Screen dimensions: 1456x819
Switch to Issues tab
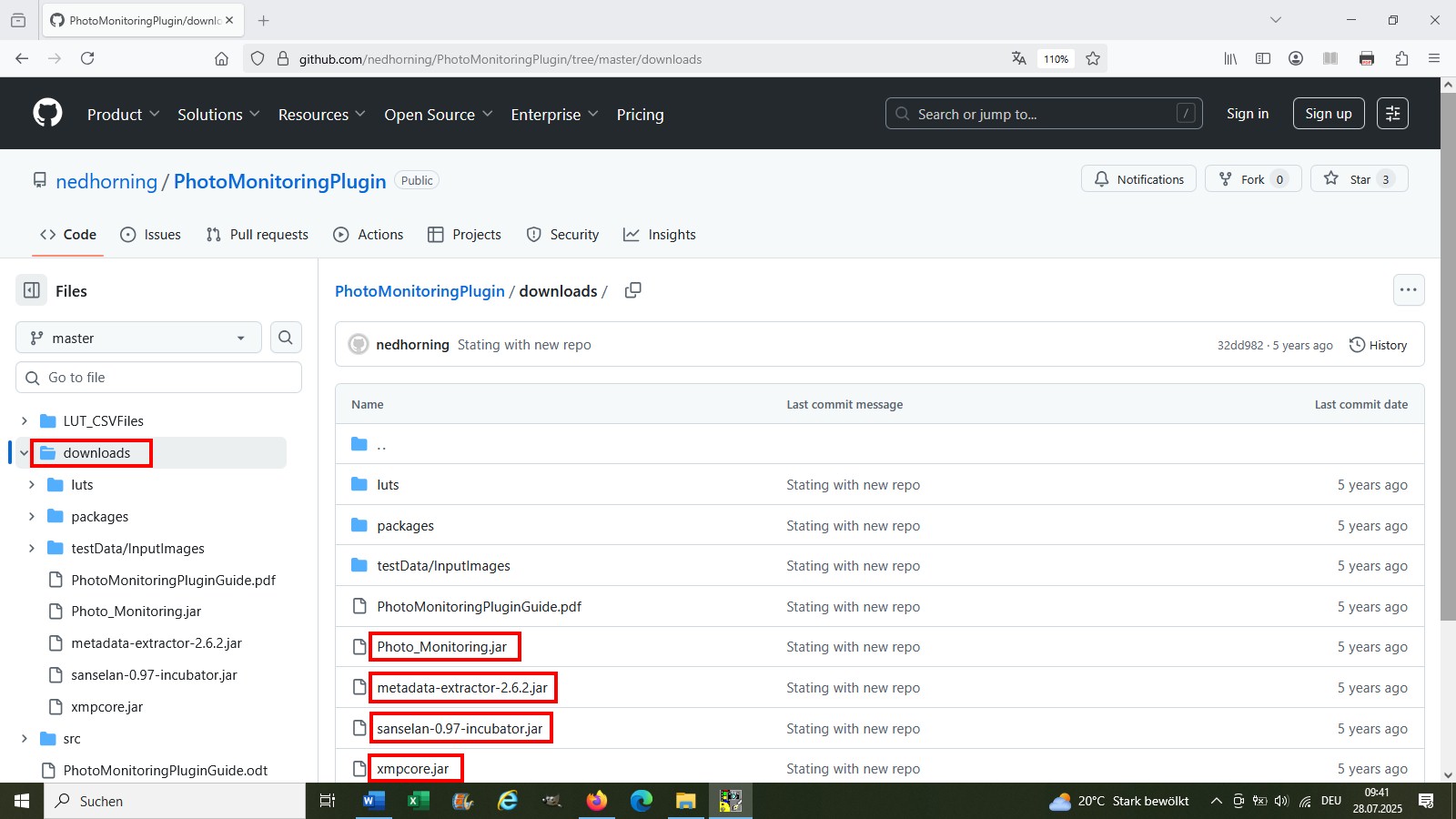(x=151, y=234)
